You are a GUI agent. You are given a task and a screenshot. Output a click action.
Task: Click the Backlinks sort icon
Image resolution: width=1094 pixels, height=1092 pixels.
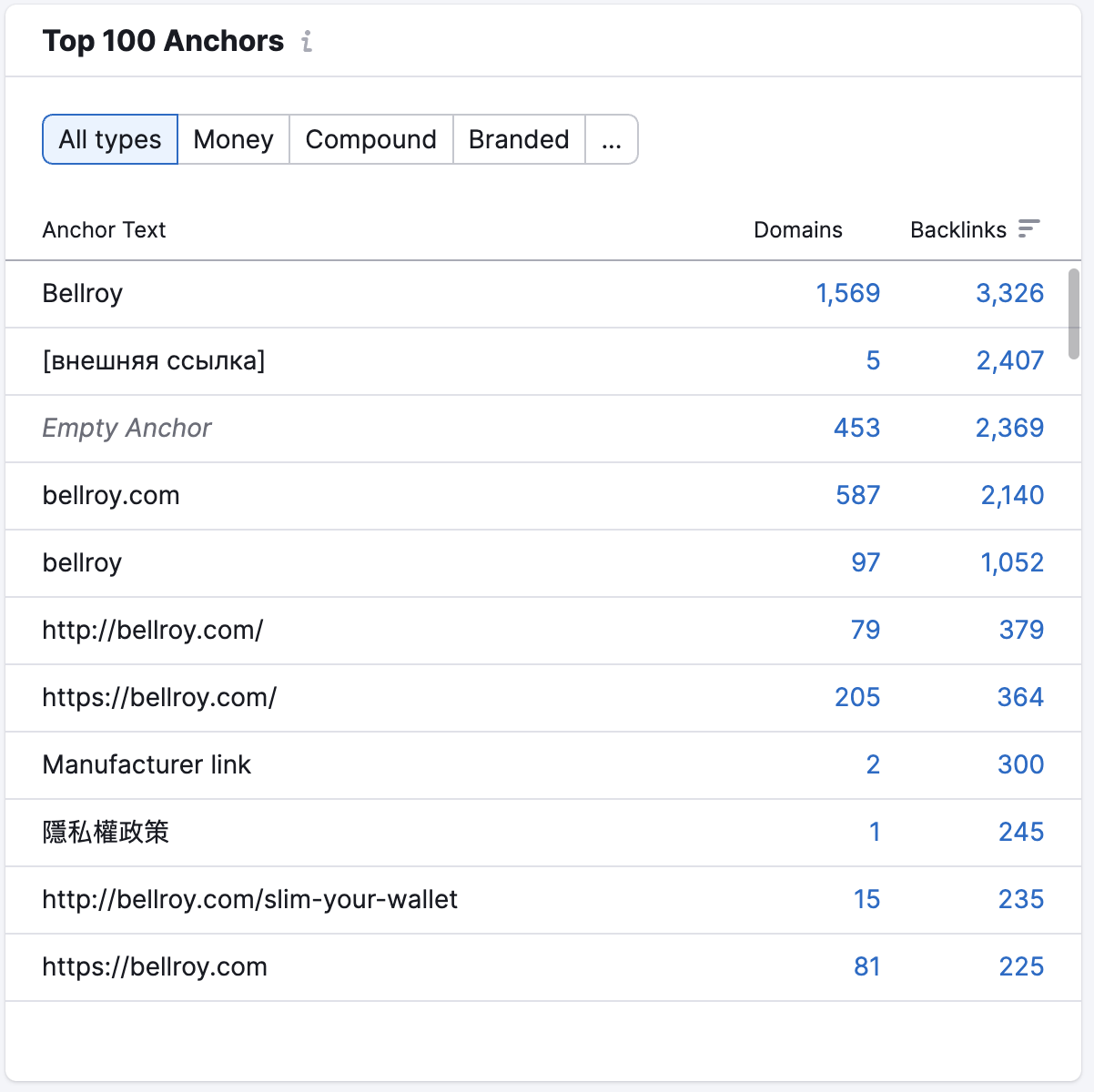1028,229
